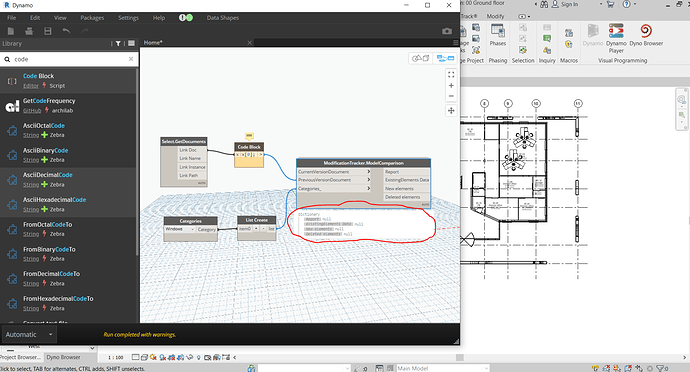This screenshot has height=372, width=690.
Task: Select FromDecimalCodeTo node result
Action: pos(68,279)
